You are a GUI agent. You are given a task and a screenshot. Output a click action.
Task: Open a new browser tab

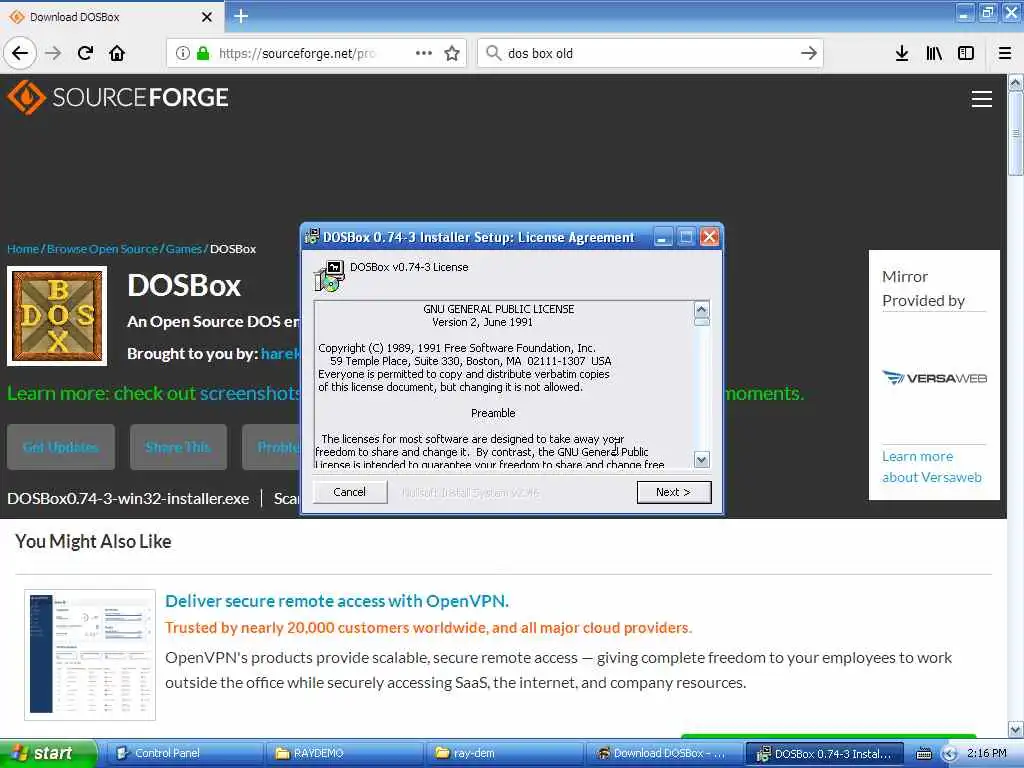click(241, 16)
